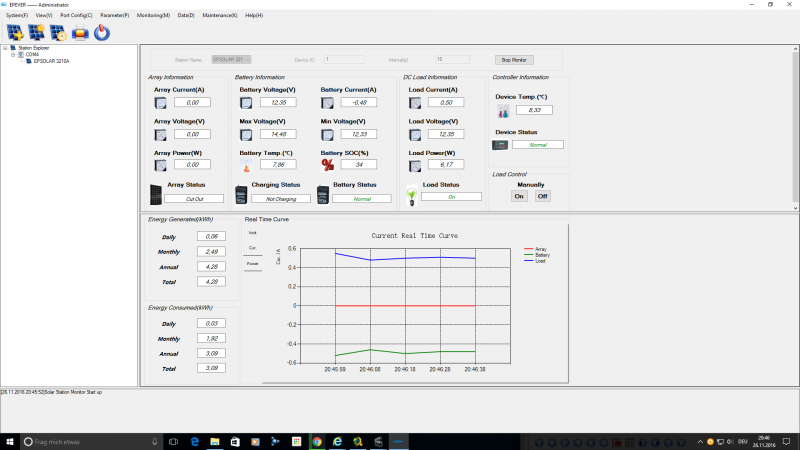Screen dimensions: 800x450
Task: Turn the load On manually
Action: click(x=519, y=196)
